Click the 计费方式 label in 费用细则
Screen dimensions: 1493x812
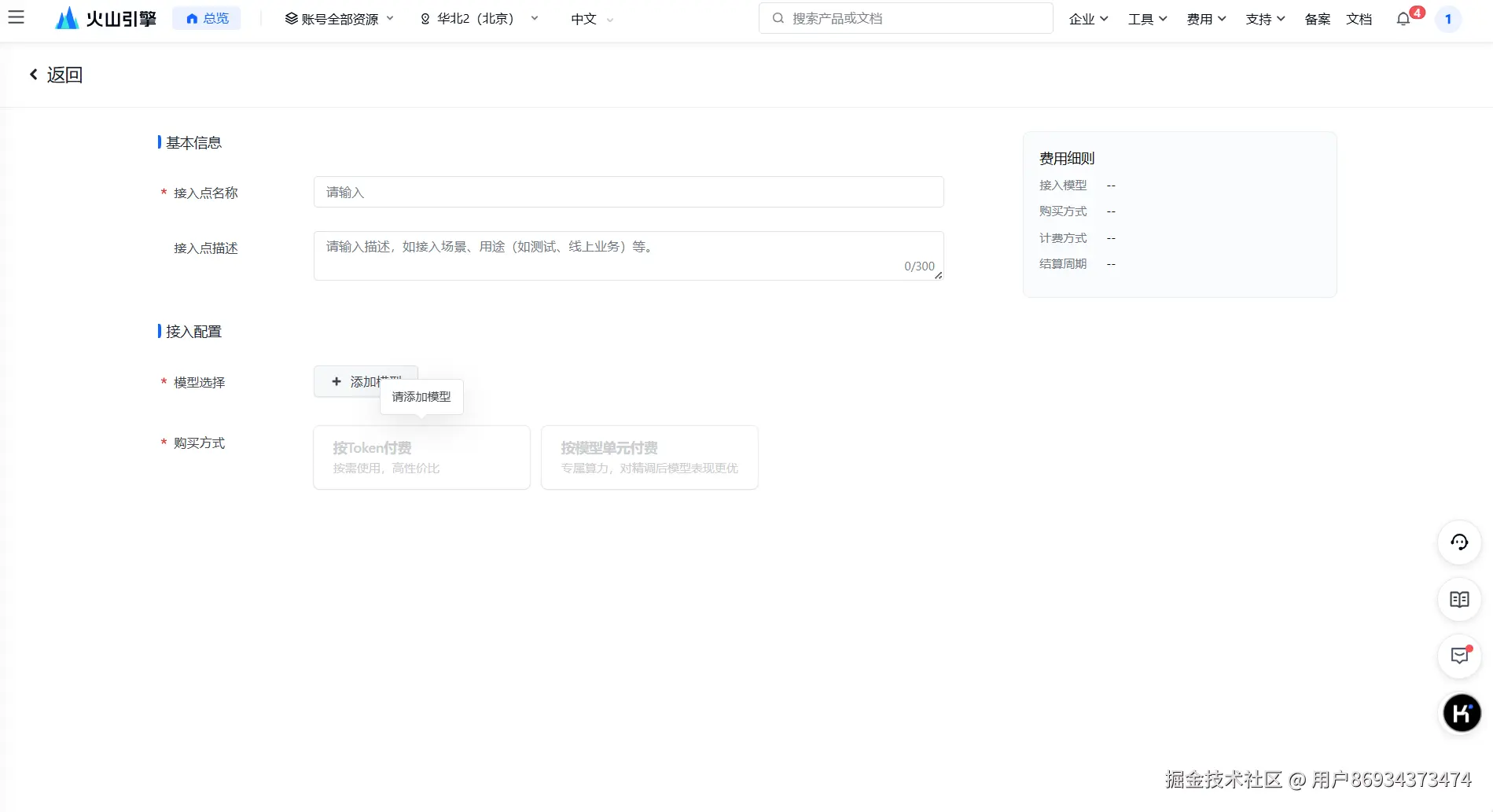click(1063, 238)
